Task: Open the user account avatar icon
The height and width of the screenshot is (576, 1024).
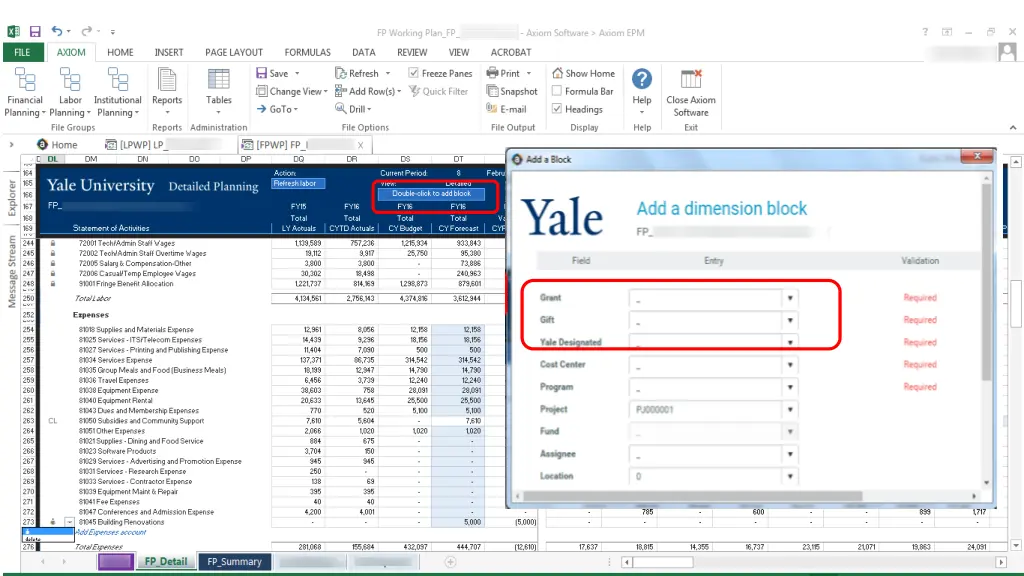Action: (1007, 52)
